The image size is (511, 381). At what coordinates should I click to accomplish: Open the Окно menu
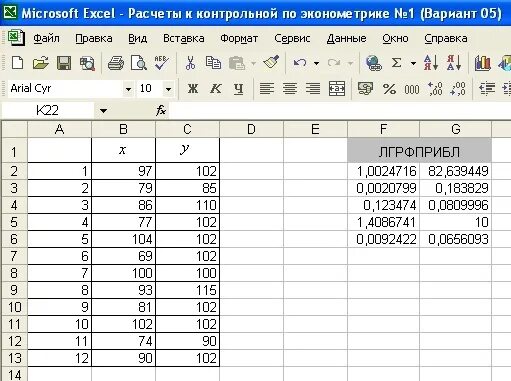coord(395,38)
